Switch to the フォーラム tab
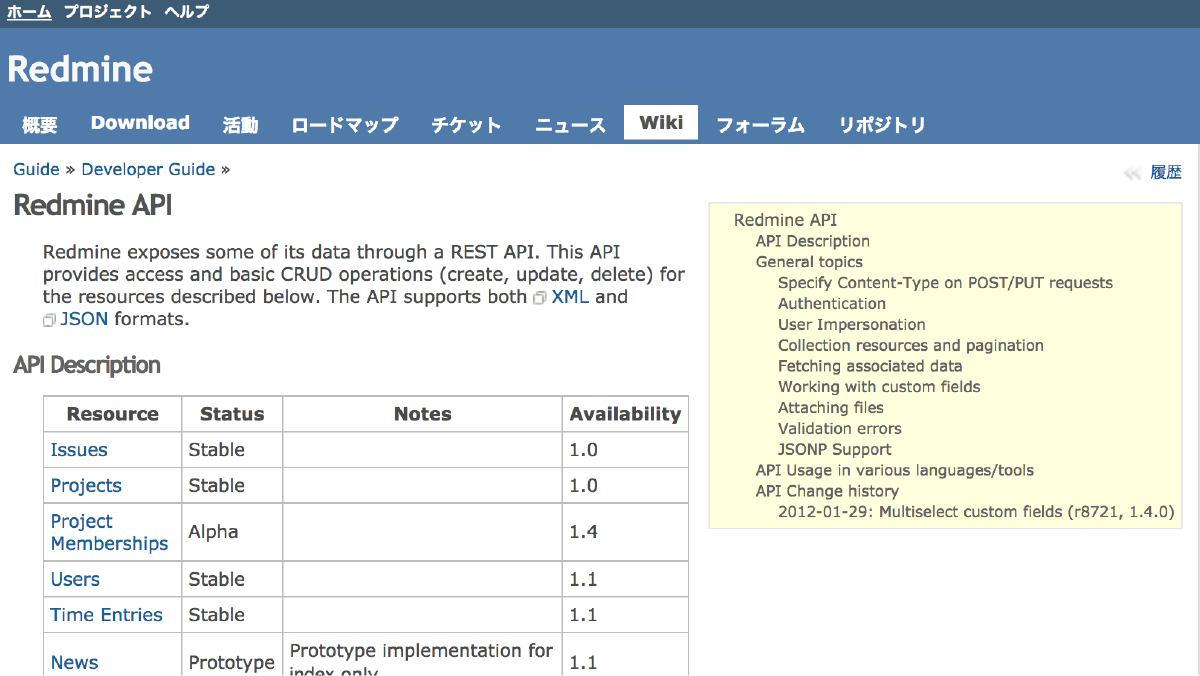Image resolution: width=1200 pixels, height=676 pixels. 760,125
